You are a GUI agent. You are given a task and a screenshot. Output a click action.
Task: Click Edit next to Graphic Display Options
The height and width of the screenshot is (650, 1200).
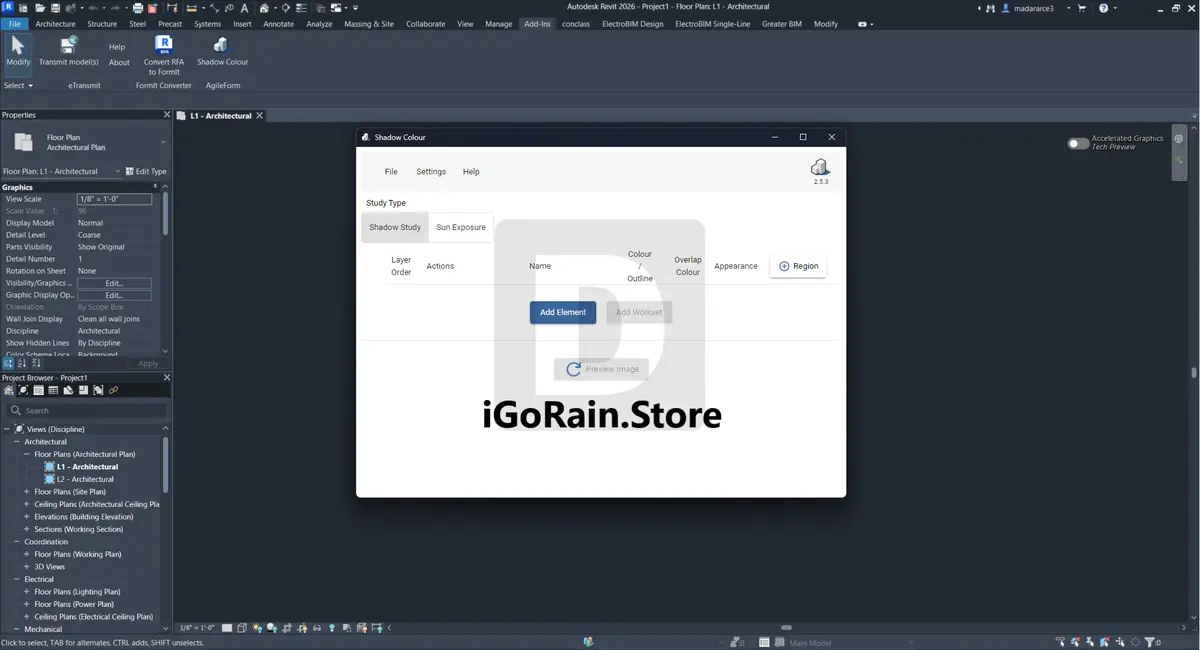(x=114, y=295)
